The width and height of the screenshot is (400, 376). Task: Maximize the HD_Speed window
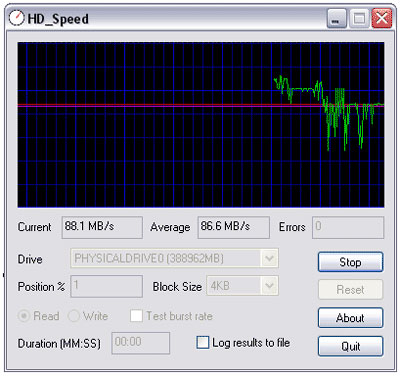(359, 18)
